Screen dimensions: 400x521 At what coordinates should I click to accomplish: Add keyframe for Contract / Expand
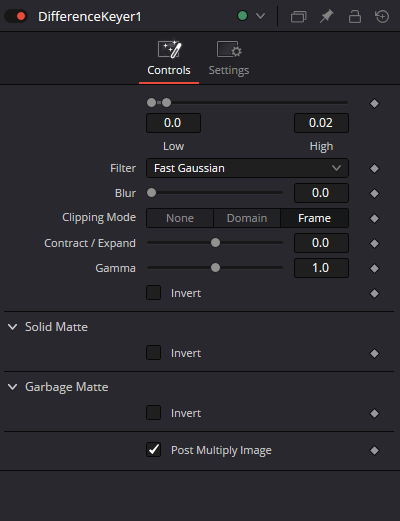point(374,244)
